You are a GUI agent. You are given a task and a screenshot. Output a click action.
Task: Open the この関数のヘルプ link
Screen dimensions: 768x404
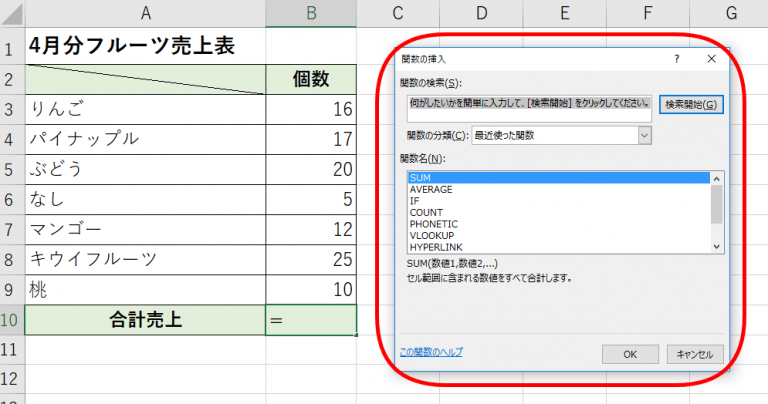coord(431,352)
